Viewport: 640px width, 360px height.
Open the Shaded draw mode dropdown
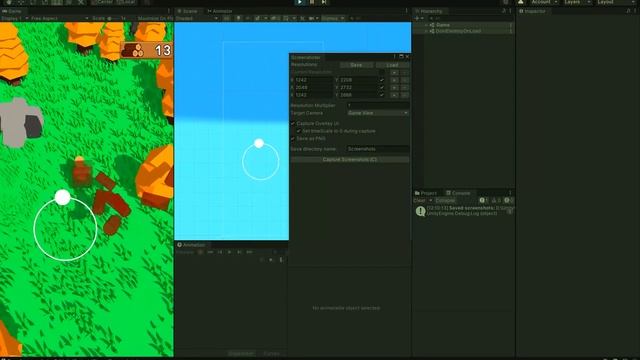click(197, 18)
